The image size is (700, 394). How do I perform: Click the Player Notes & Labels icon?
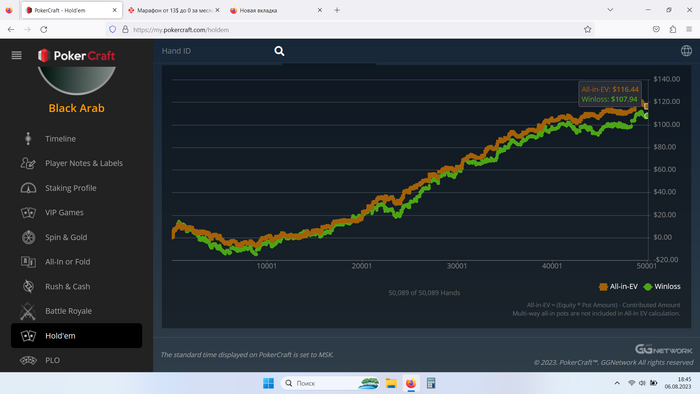tap(28, 163)
